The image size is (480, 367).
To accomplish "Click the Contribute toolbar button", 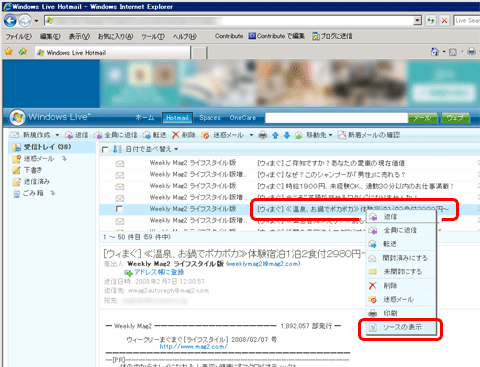I will pos(229,36).
